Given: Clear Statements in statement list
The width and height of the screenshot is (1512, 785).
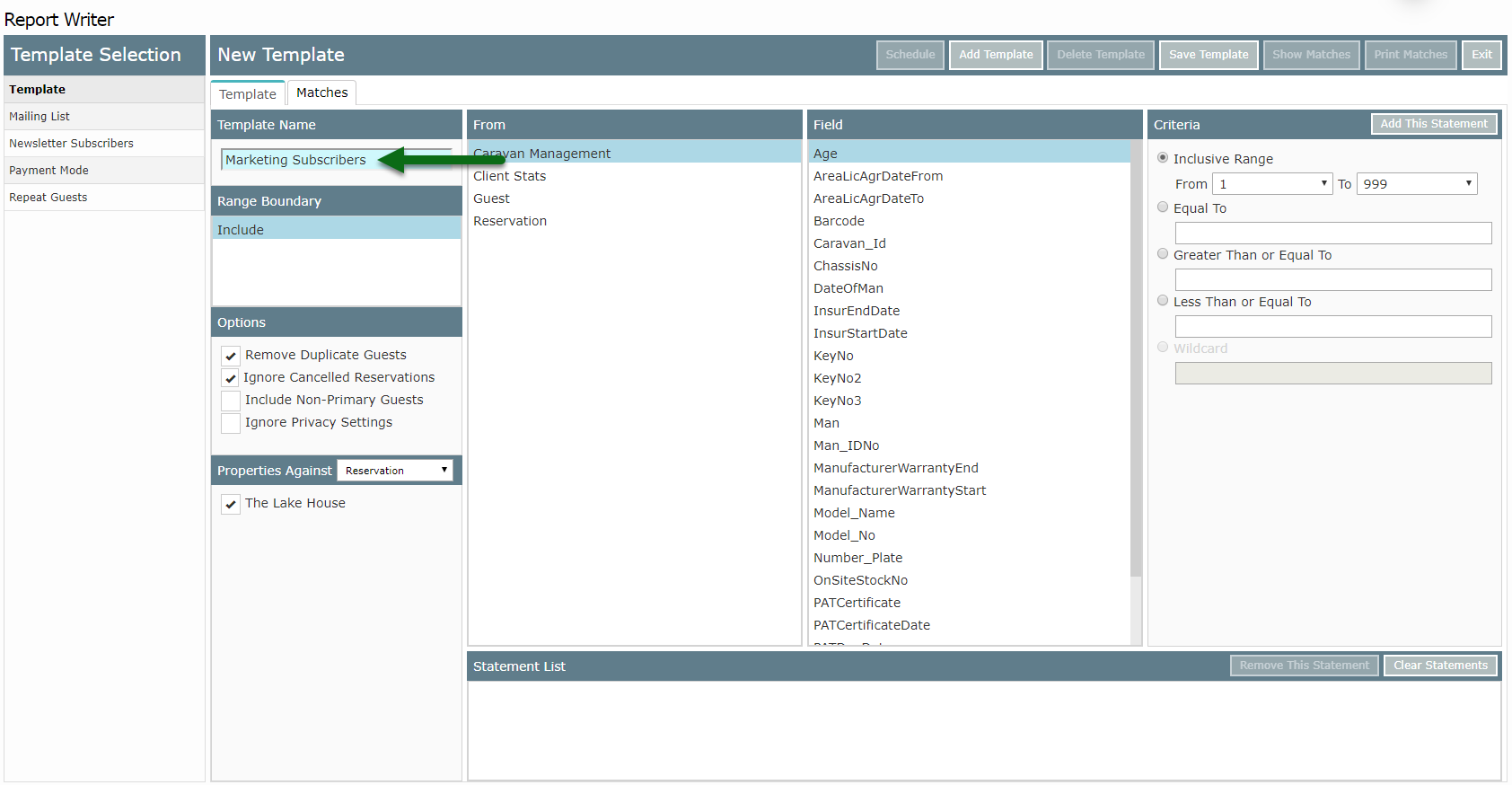Looking at the screenshot, I should point(1440,666).
